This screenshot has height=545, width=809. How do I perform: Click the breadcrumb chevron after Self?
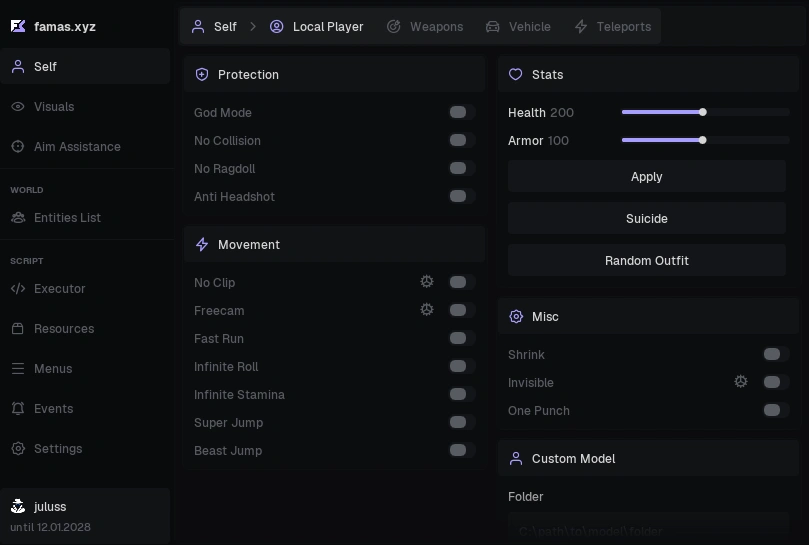click(253, 26)
